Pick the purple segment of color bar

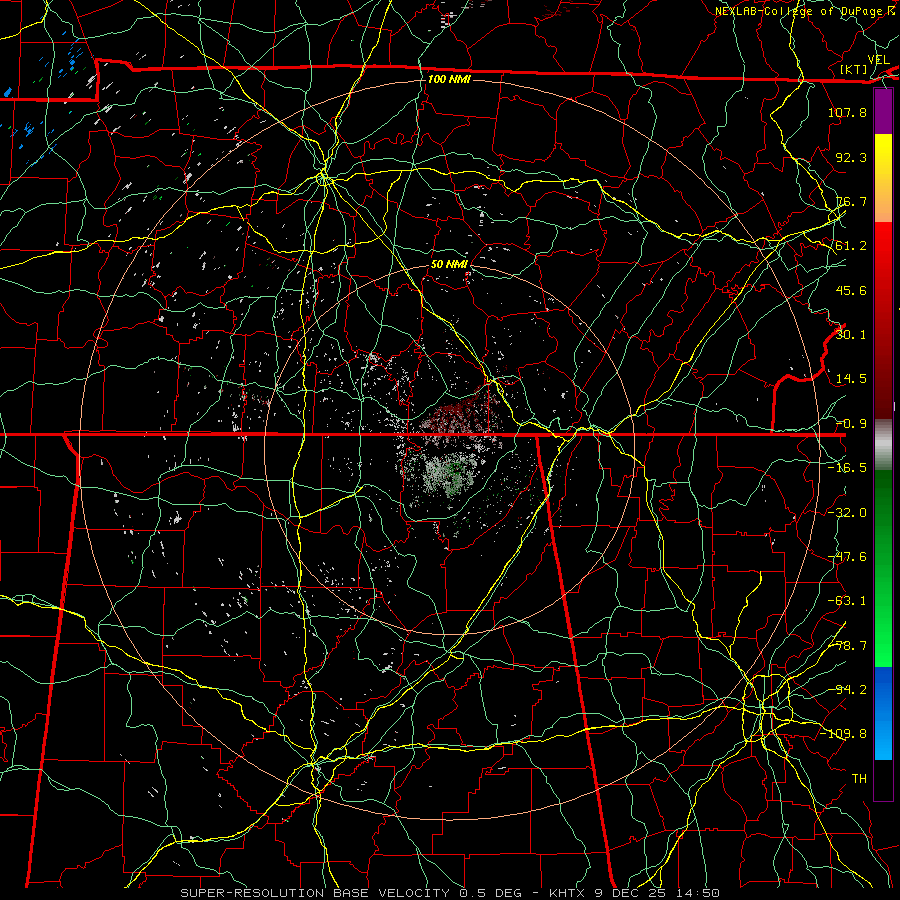pos(883,111)
